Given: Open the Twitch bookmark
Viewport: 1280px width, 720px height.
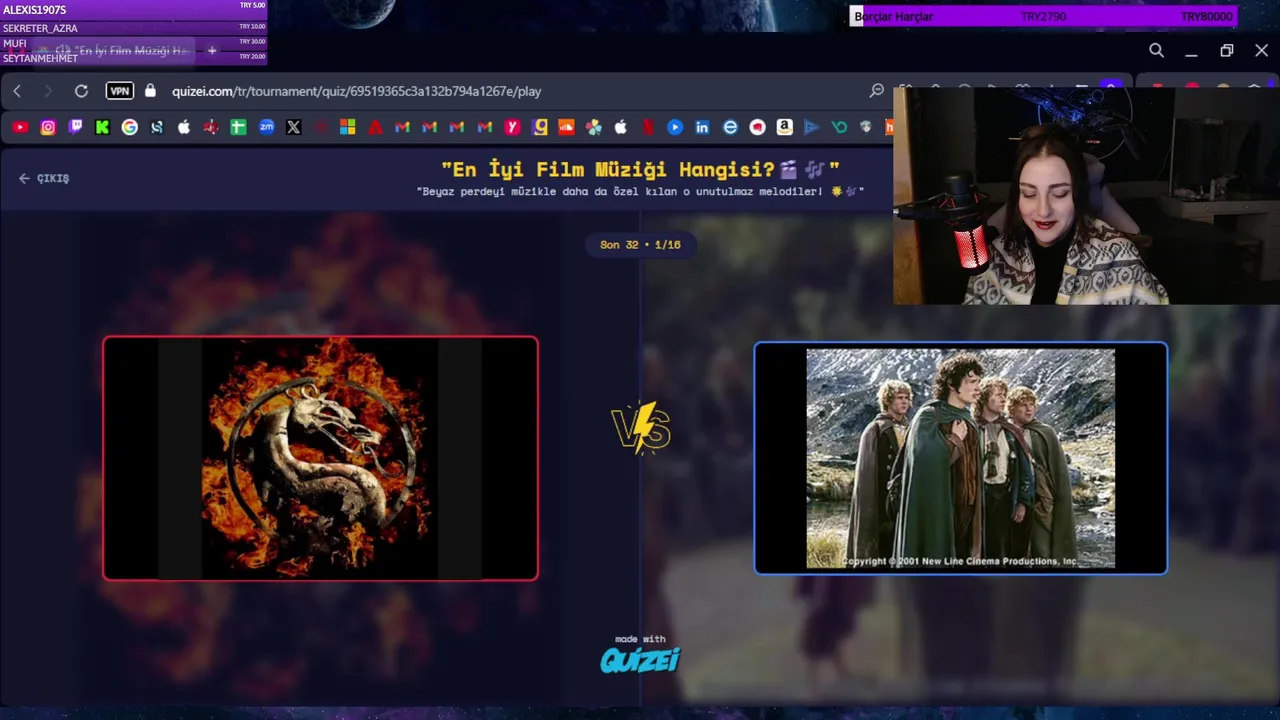Looking at the screenshot, I should point(75,127).
